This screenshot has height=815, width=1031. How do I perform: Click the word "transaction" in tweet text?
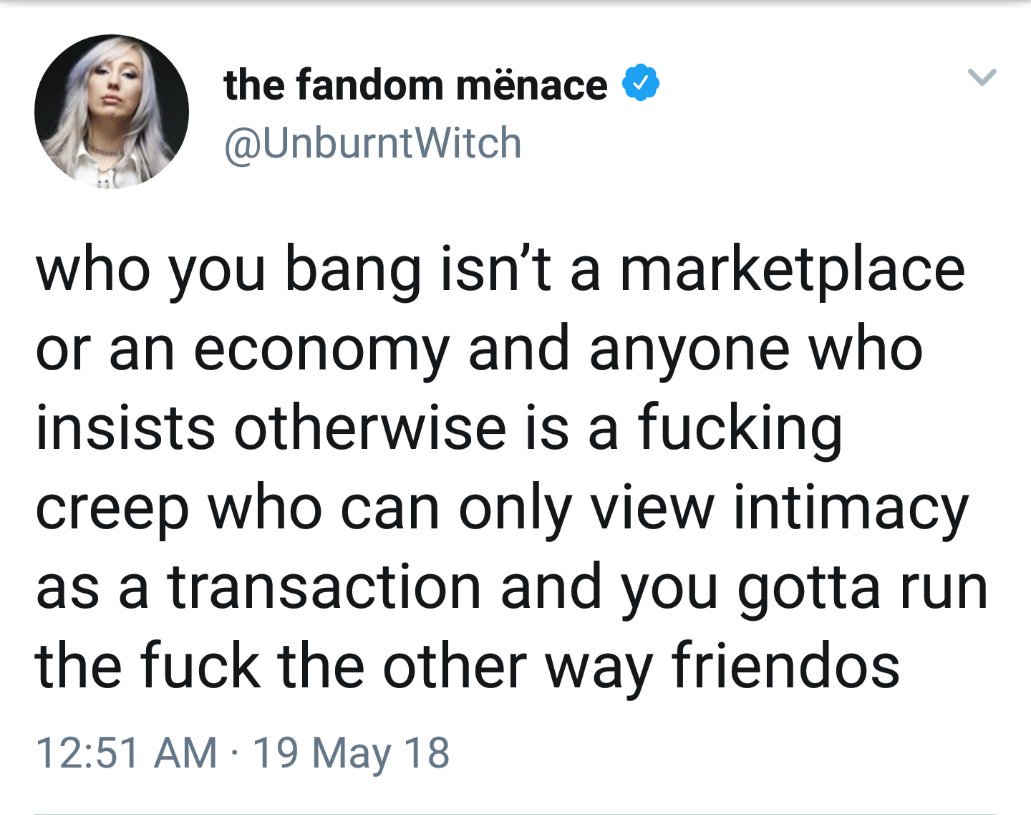click(x=324, y=586)
